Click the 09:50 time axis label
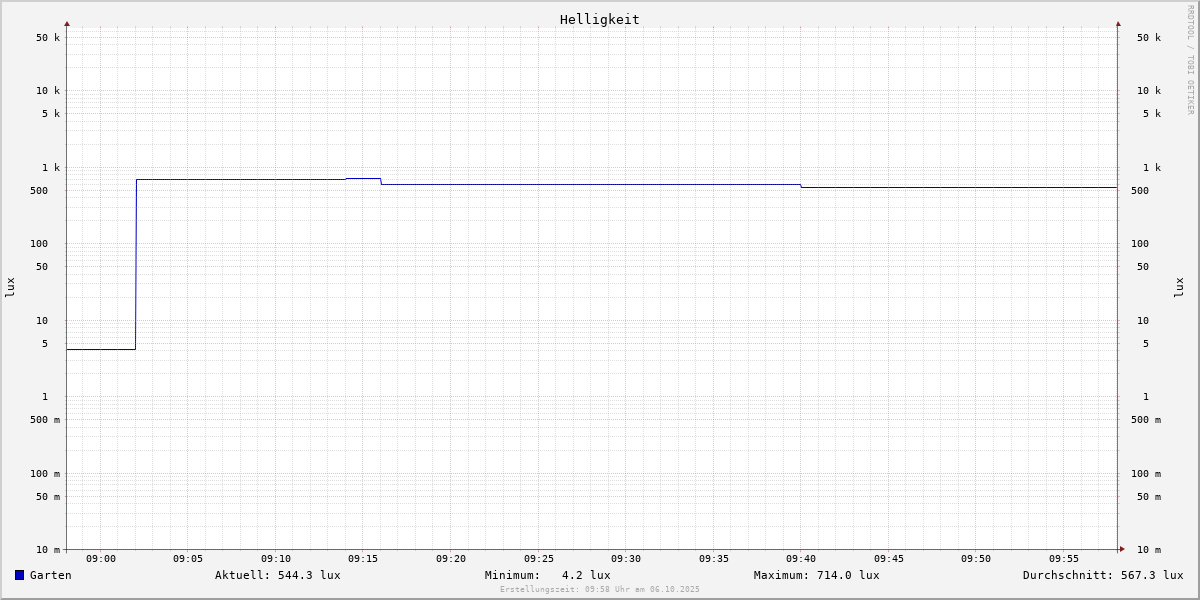Screen dimensions: 1200x600 [976, 559]
